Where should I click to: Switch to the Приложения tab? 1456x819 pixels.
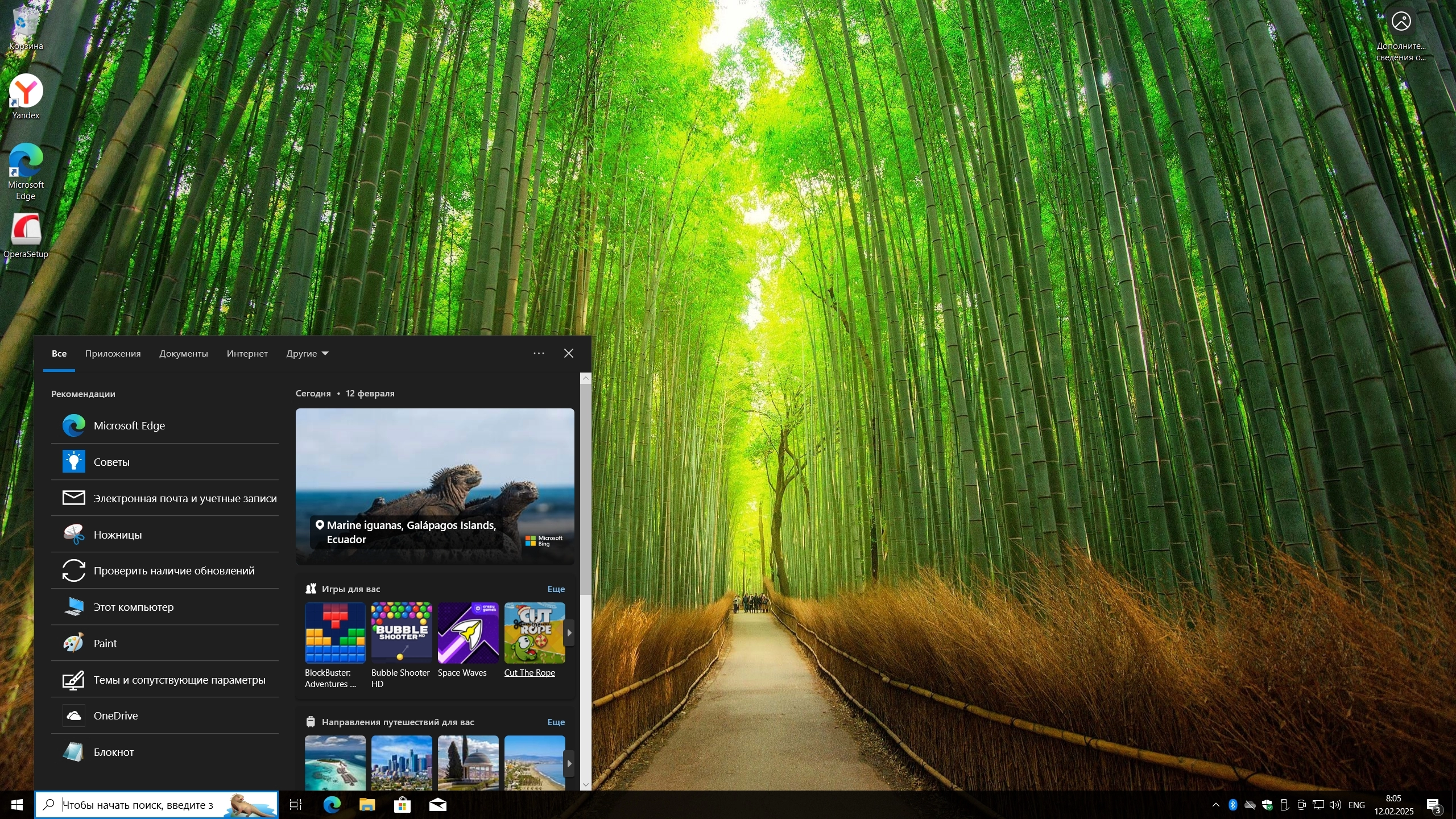tap(113, 353)
